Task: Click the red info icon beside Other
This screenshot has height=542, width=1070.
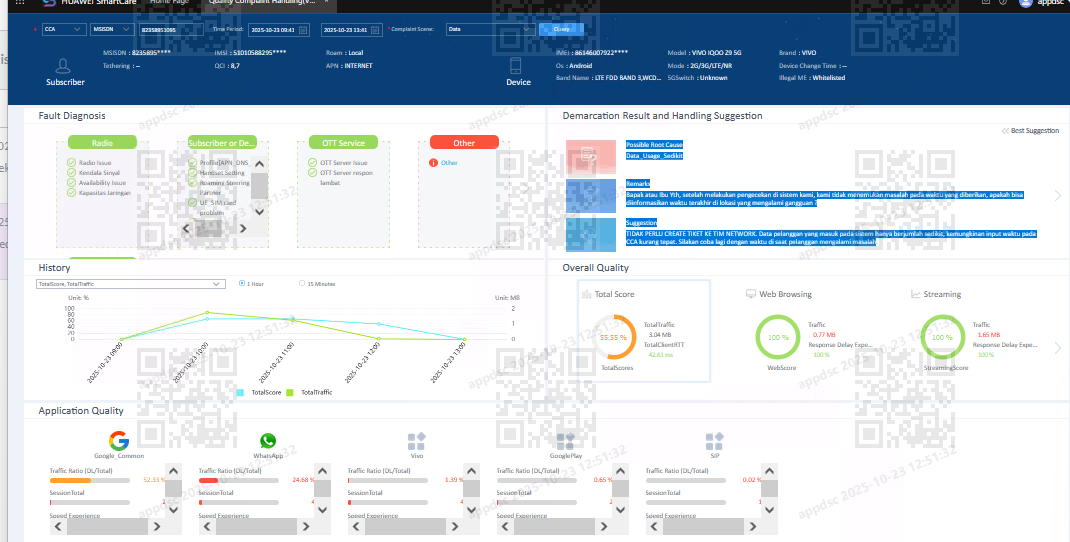Action: click(x=433, y=162)
